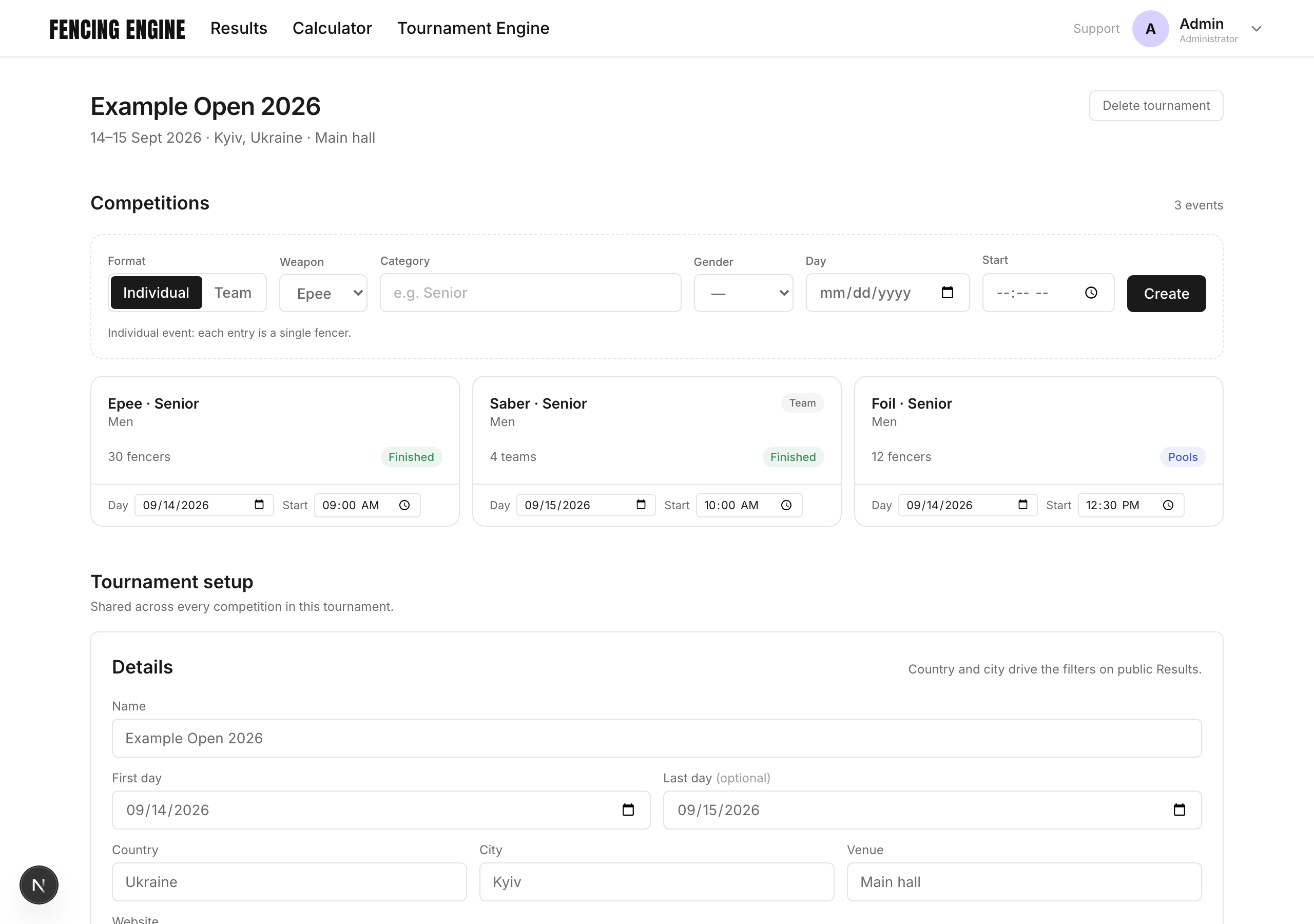
Task: Click the Delete tournament button
Action: point(1156,105)
